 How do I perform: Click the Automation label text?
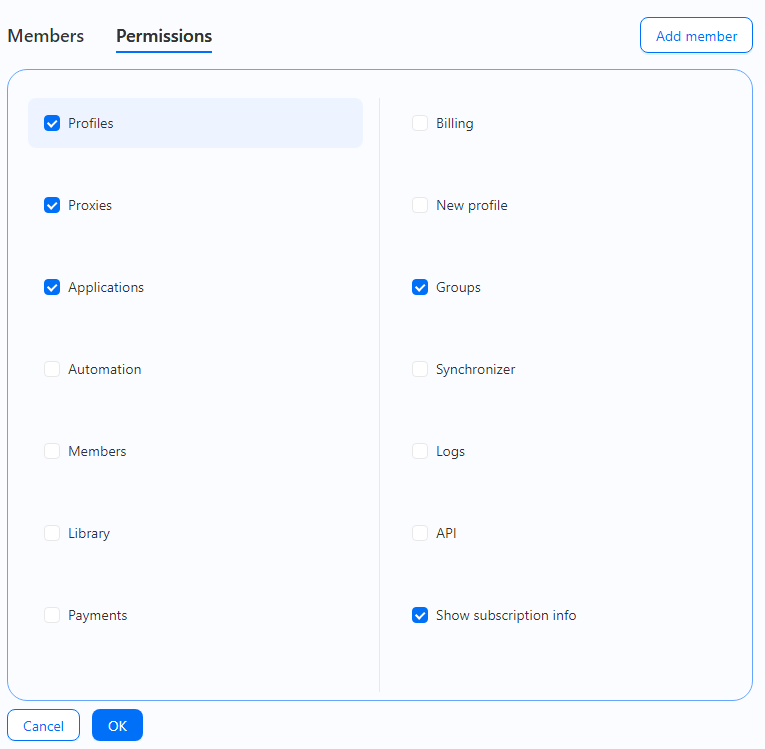[105, 369]
